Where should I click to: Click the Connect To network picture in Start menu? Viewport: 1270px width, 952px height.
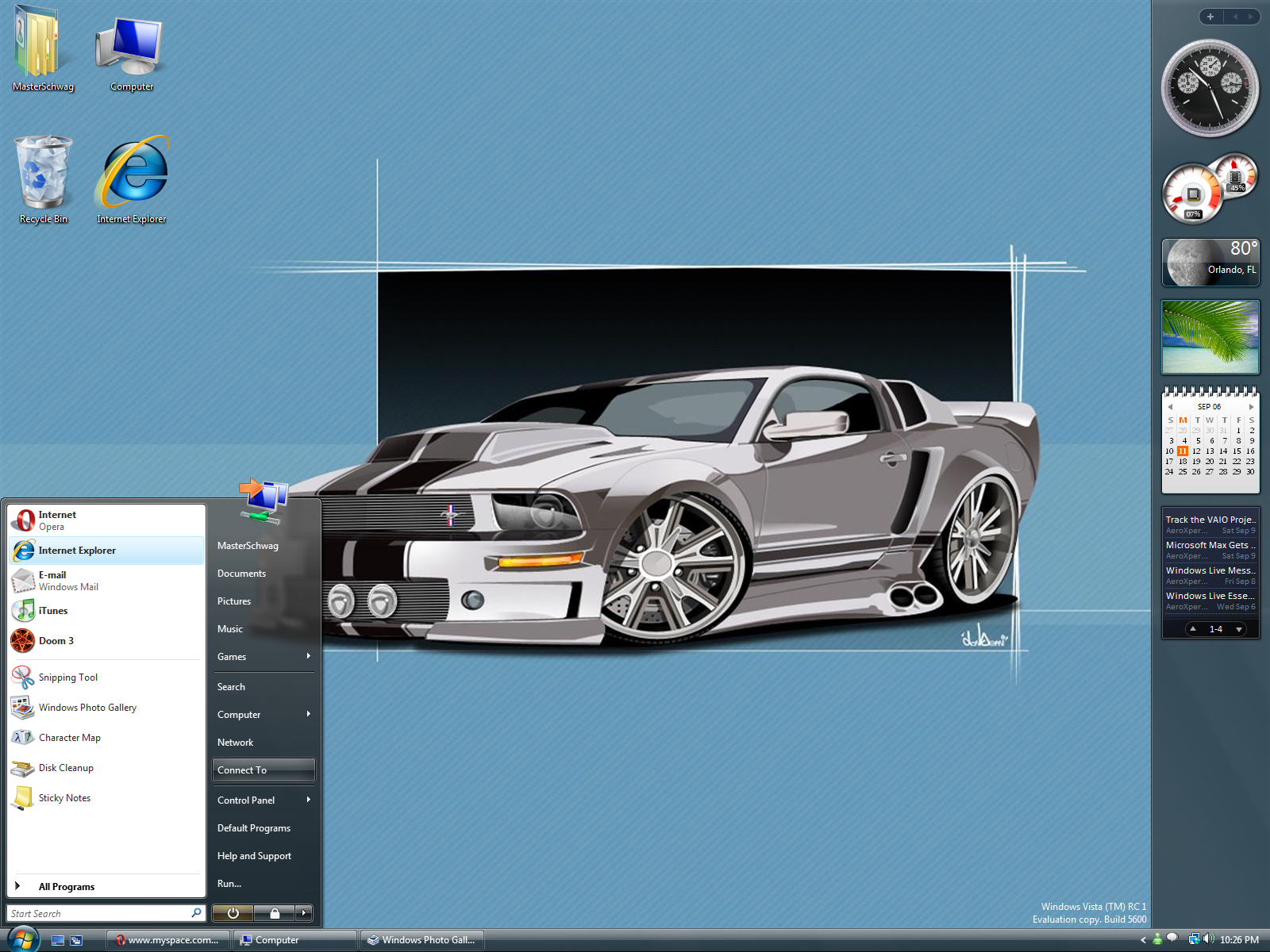(x=264, y=500)
